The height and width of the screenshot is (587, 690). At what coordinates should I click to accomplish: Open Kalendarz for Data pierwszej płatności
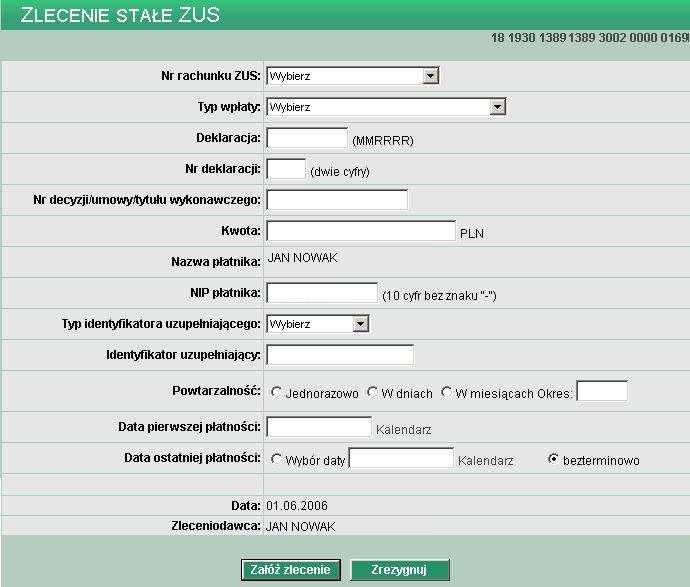pos(404,430)
